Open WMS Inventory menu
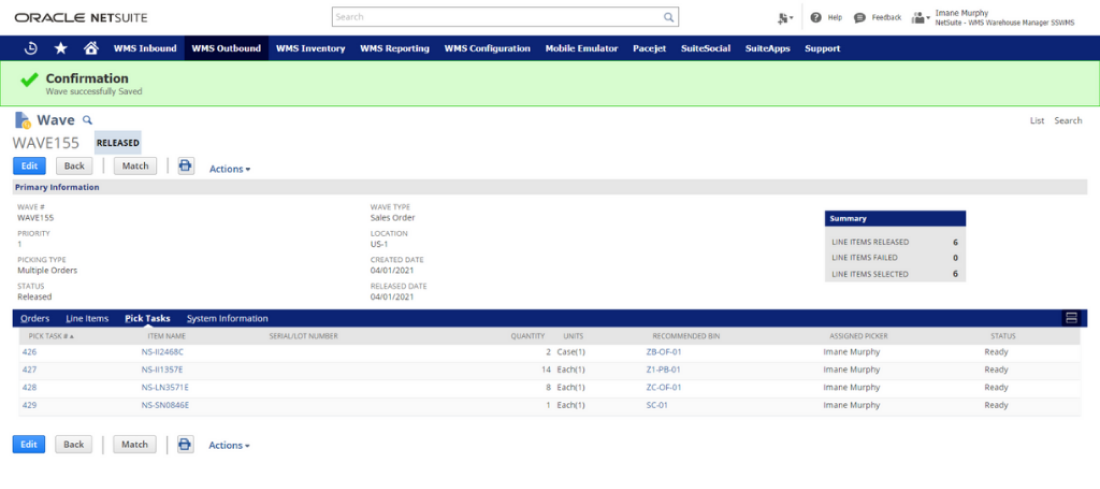The image size is (1100, 489). (x=311, y=48)
